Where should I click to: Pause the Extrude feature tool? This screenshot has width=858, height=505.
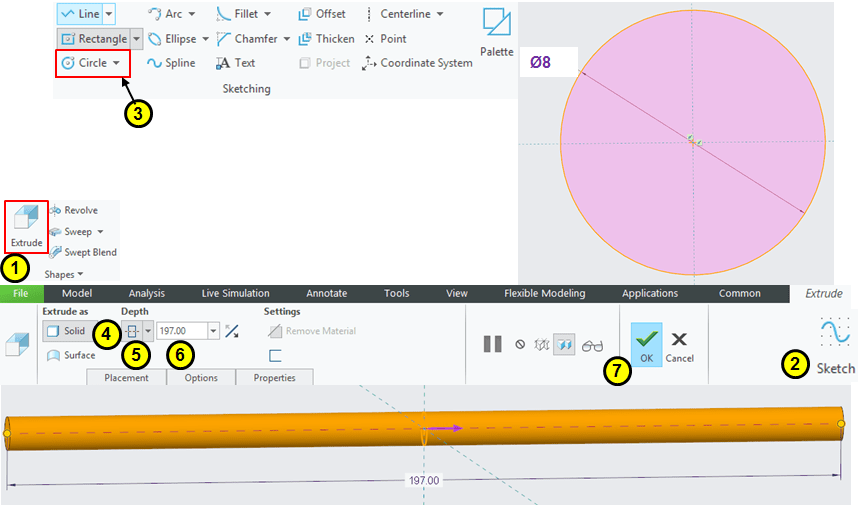(x=492, y=344)
